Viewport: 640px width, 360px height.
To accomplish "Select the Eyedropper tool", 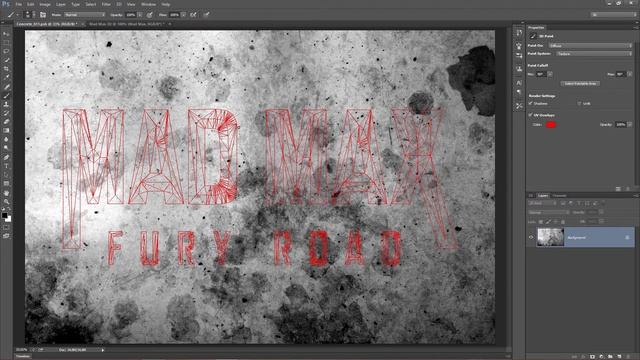I will 6,78.
